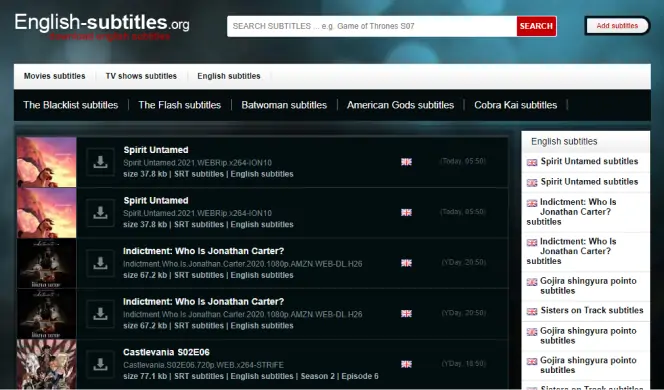Open sidebar first Indictment Jonathan Carter subtitles link
Image resolution: width=664 pixels, height=390 pixels.
click(572, 212)
